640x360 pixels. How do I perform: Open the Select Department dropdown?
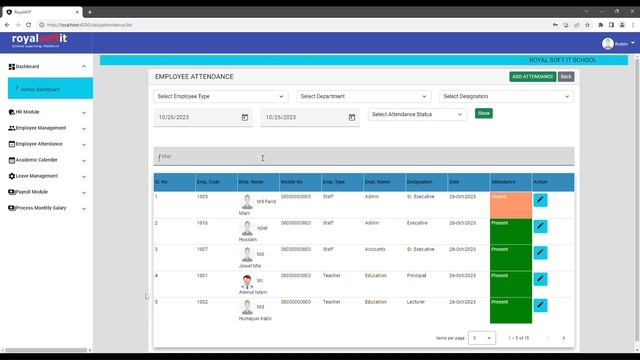pos(363,96)
